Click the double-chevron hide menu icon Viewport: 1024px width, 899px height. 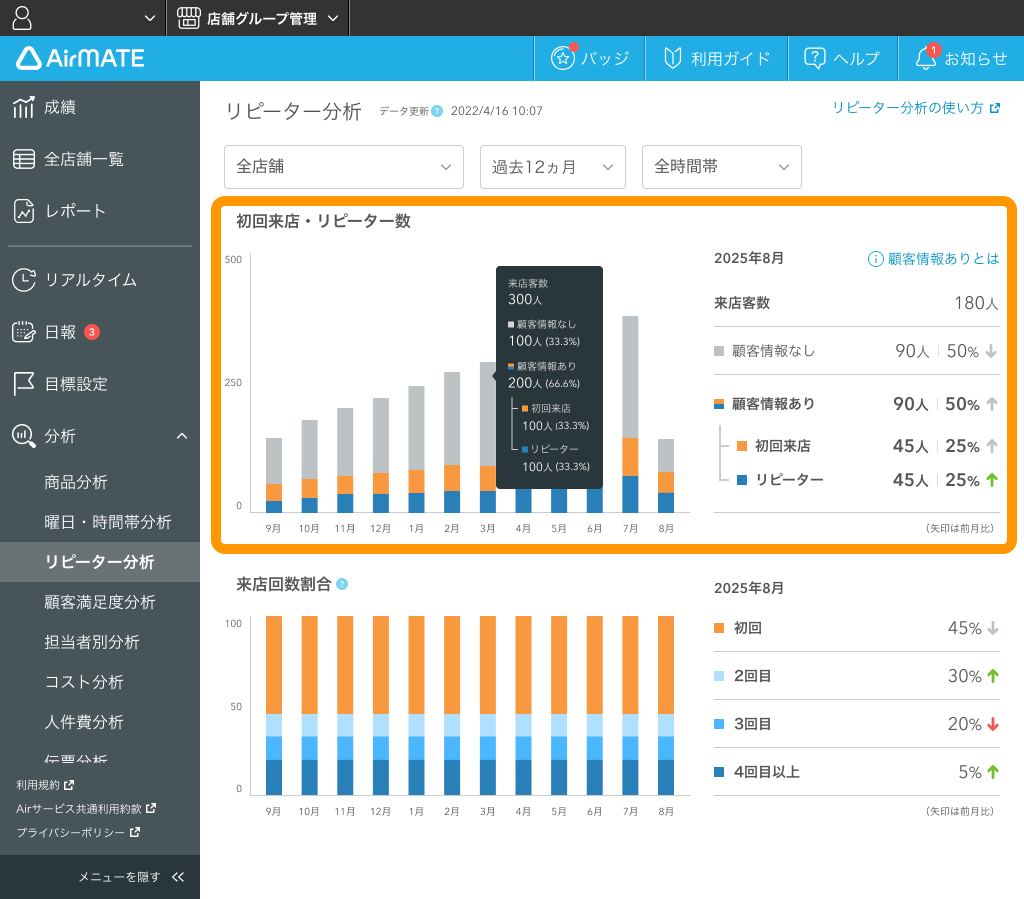tap(178, 877)
